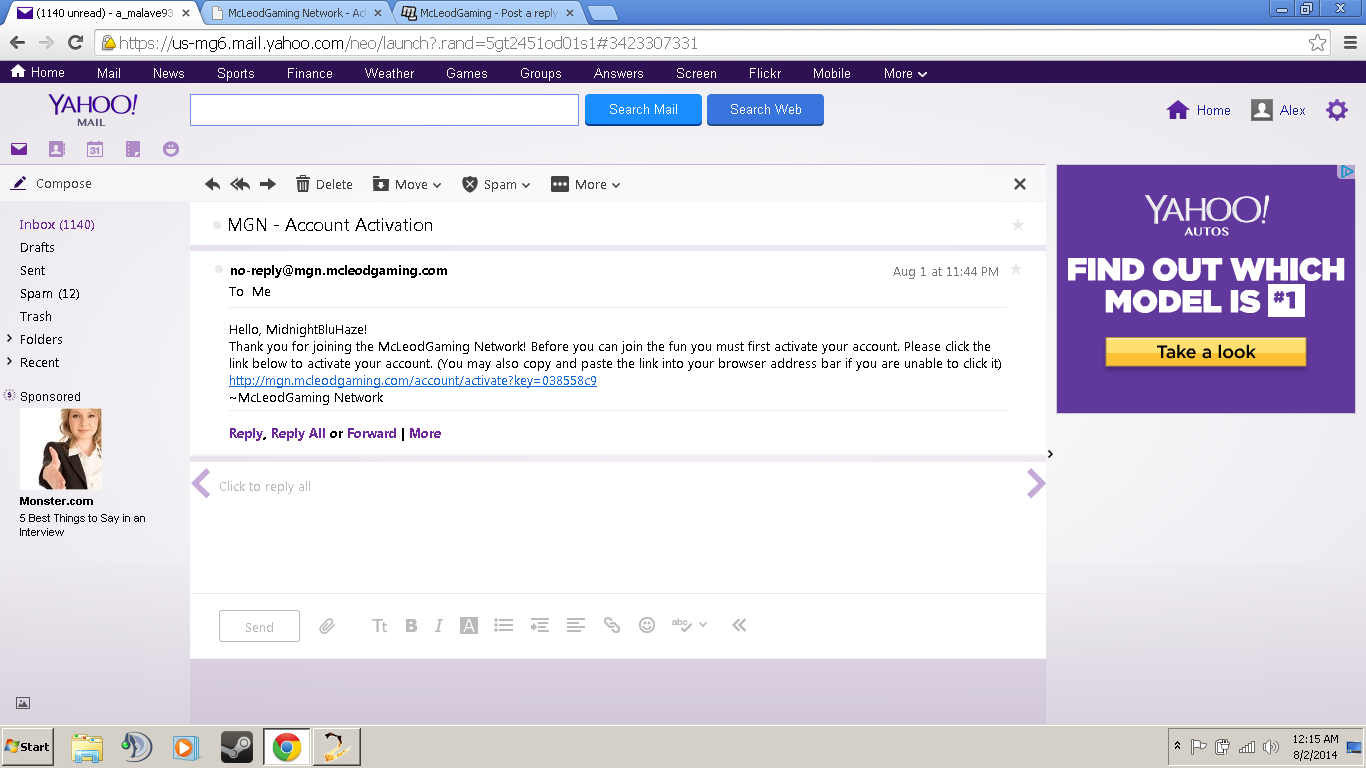1366x768 pixels.
Task: Click the attach file paperclip icon
Action: point(327,626)
